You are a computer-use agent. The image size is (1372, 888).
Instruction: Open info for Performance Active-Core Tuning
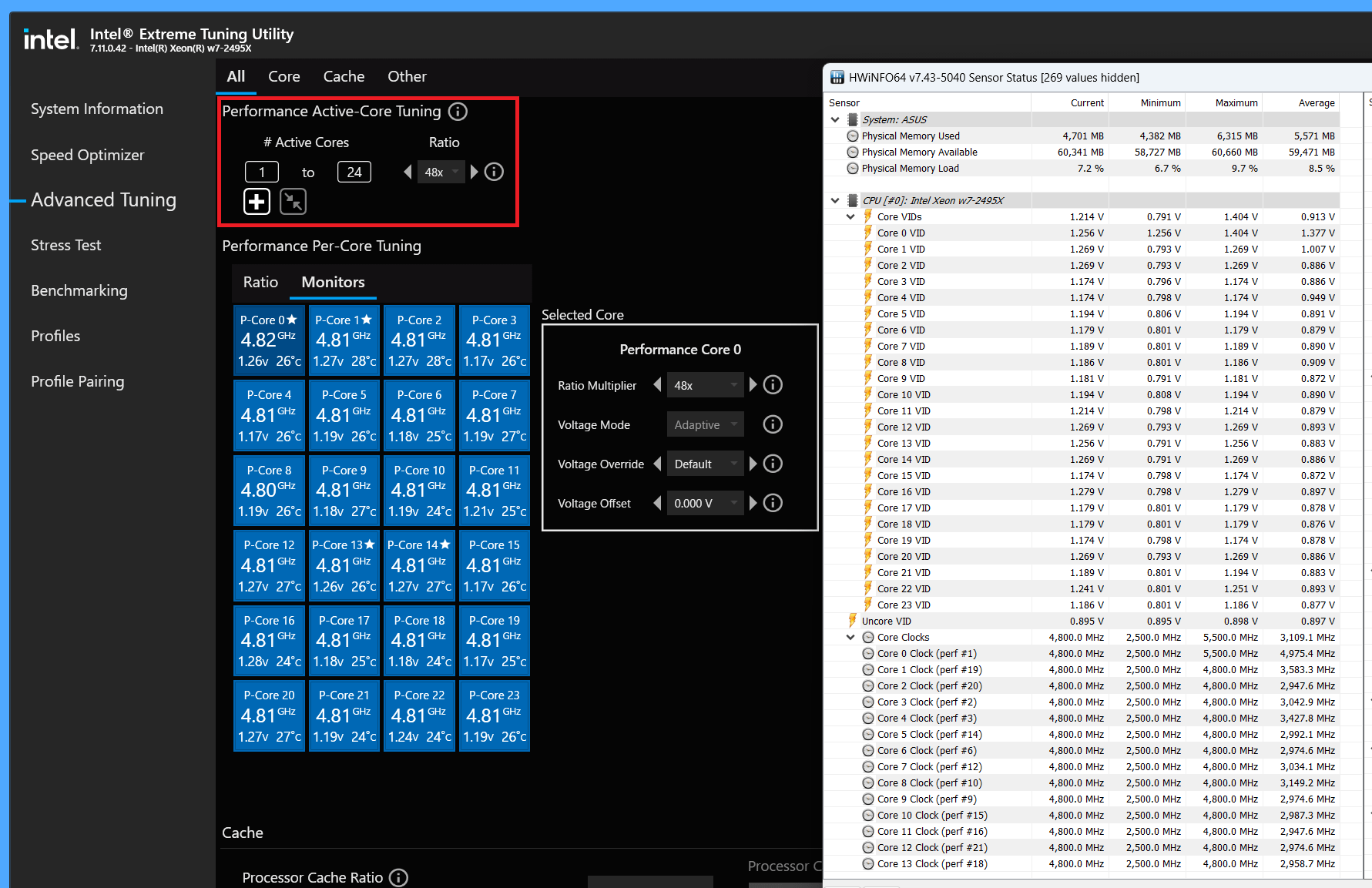click(x=458, y=112)
